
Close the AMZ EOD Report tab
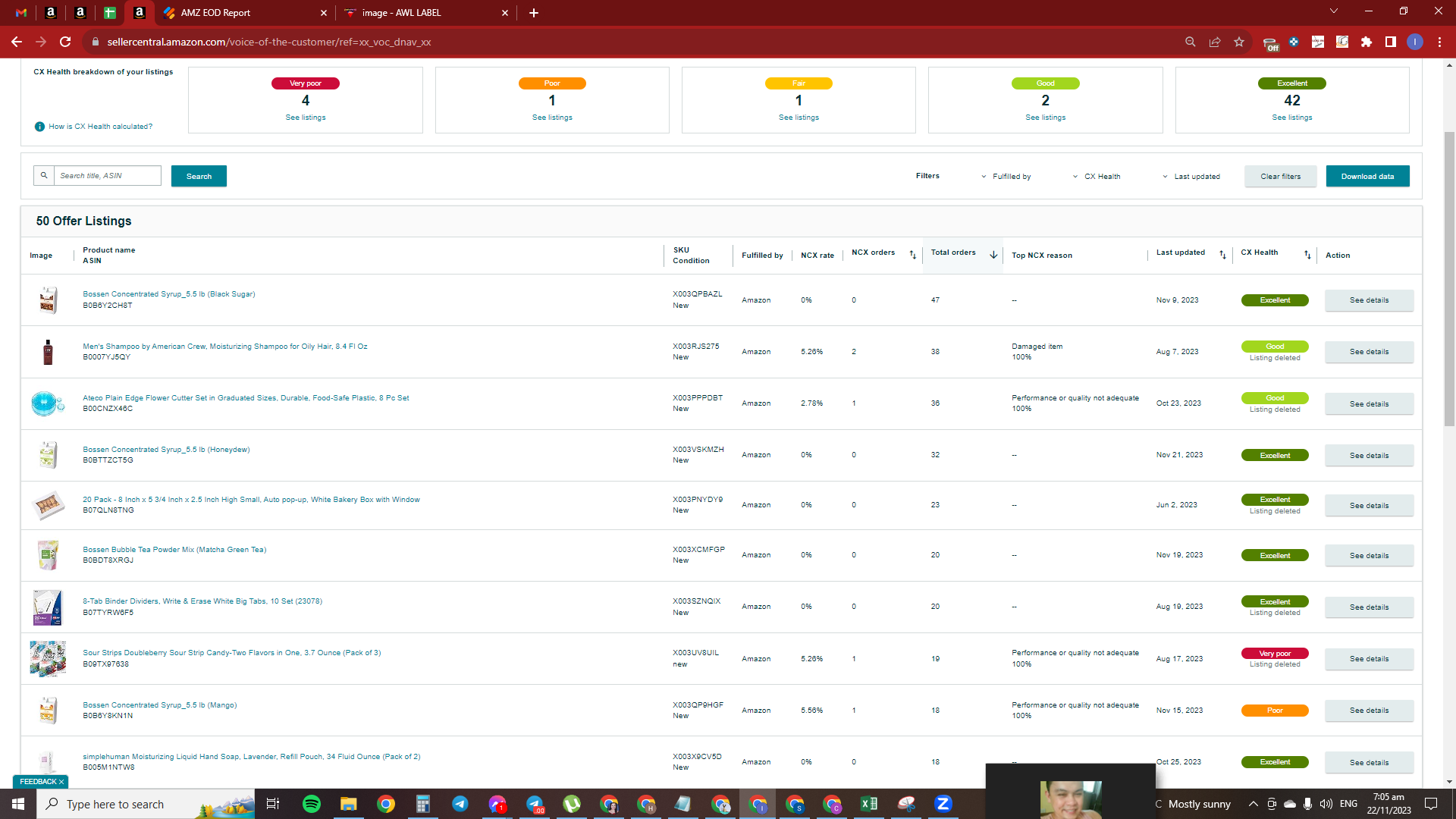(x=324, y=13)
